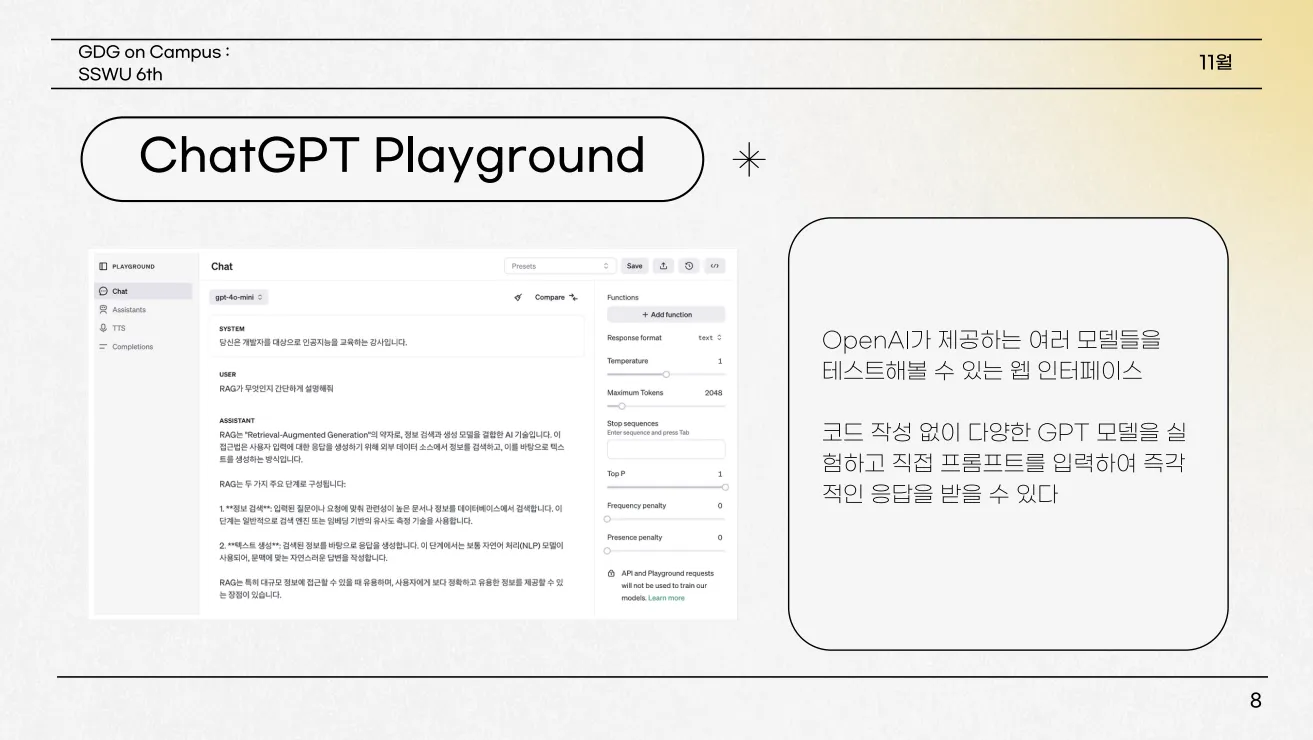
Task: Open the gpt-4o-mini model selector
Action: pos(240,297)
